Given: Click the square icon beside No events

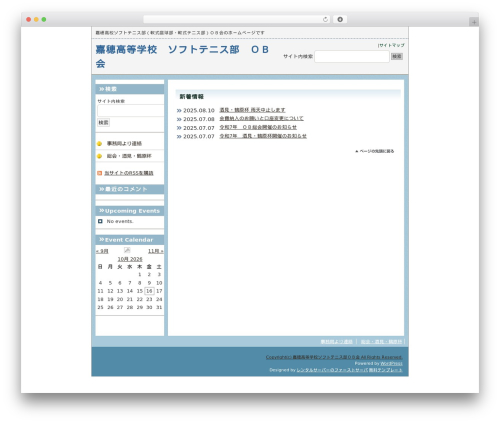Looking at the screenshot, I should (100, 221).
